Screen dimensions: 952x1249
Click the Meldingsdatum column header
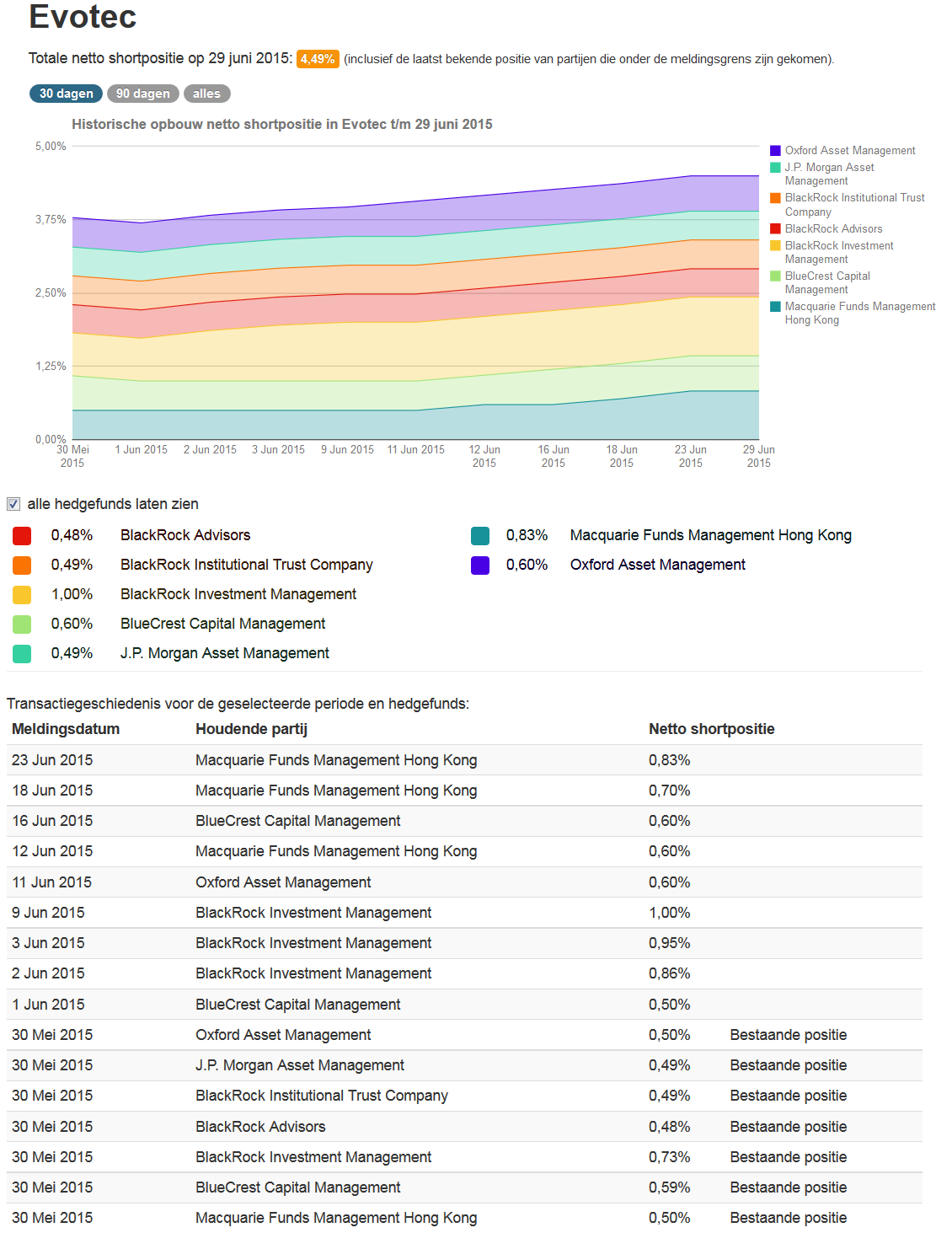coord(66,729)
